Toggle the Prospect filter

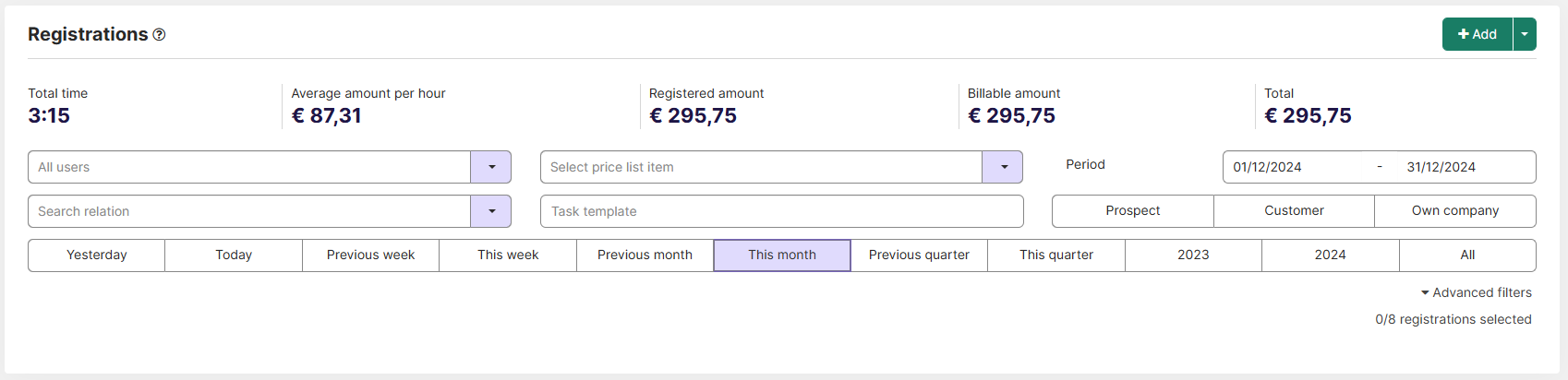coord(1133,210)
